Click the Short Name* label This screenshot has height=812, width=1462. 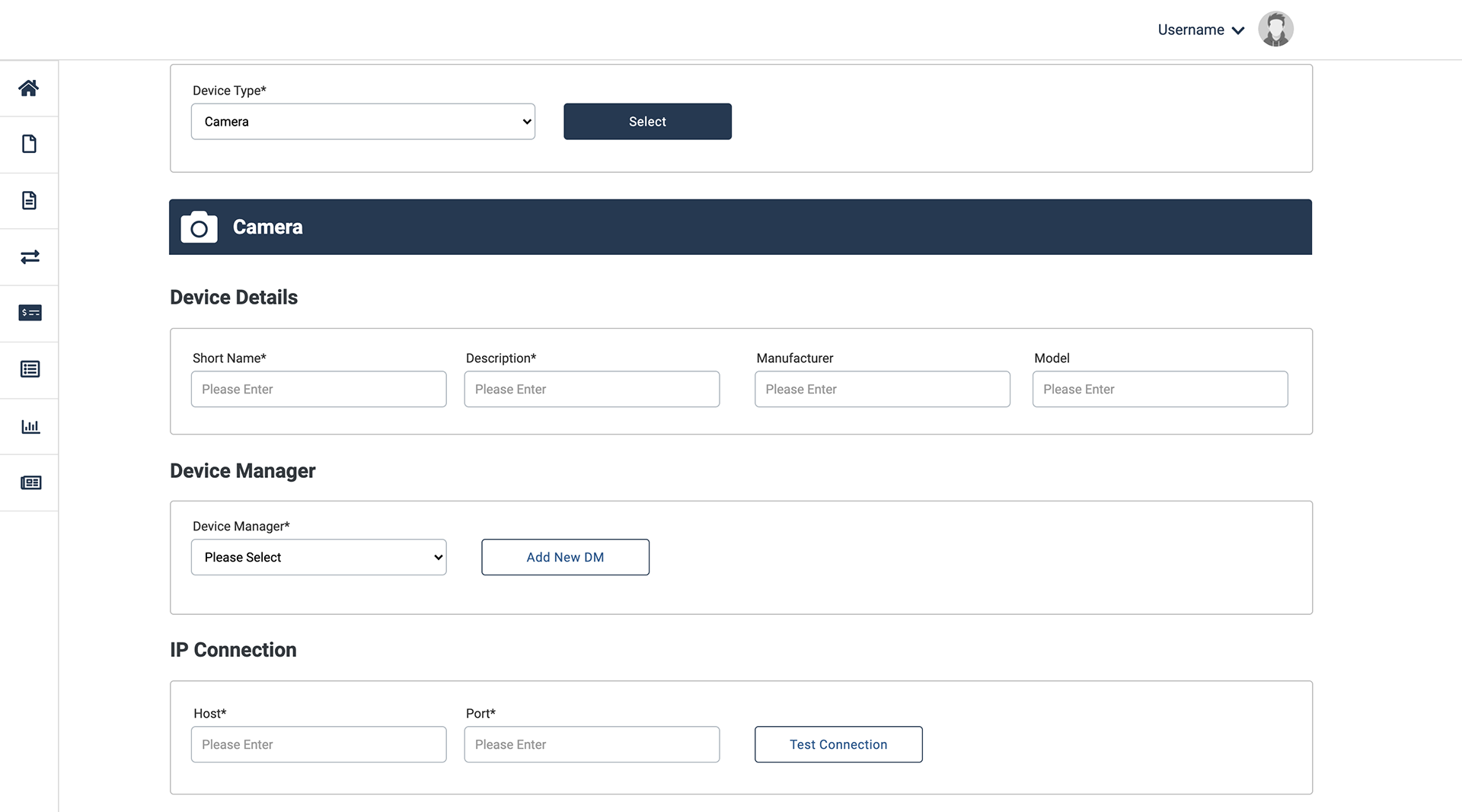tap(229, 358)
